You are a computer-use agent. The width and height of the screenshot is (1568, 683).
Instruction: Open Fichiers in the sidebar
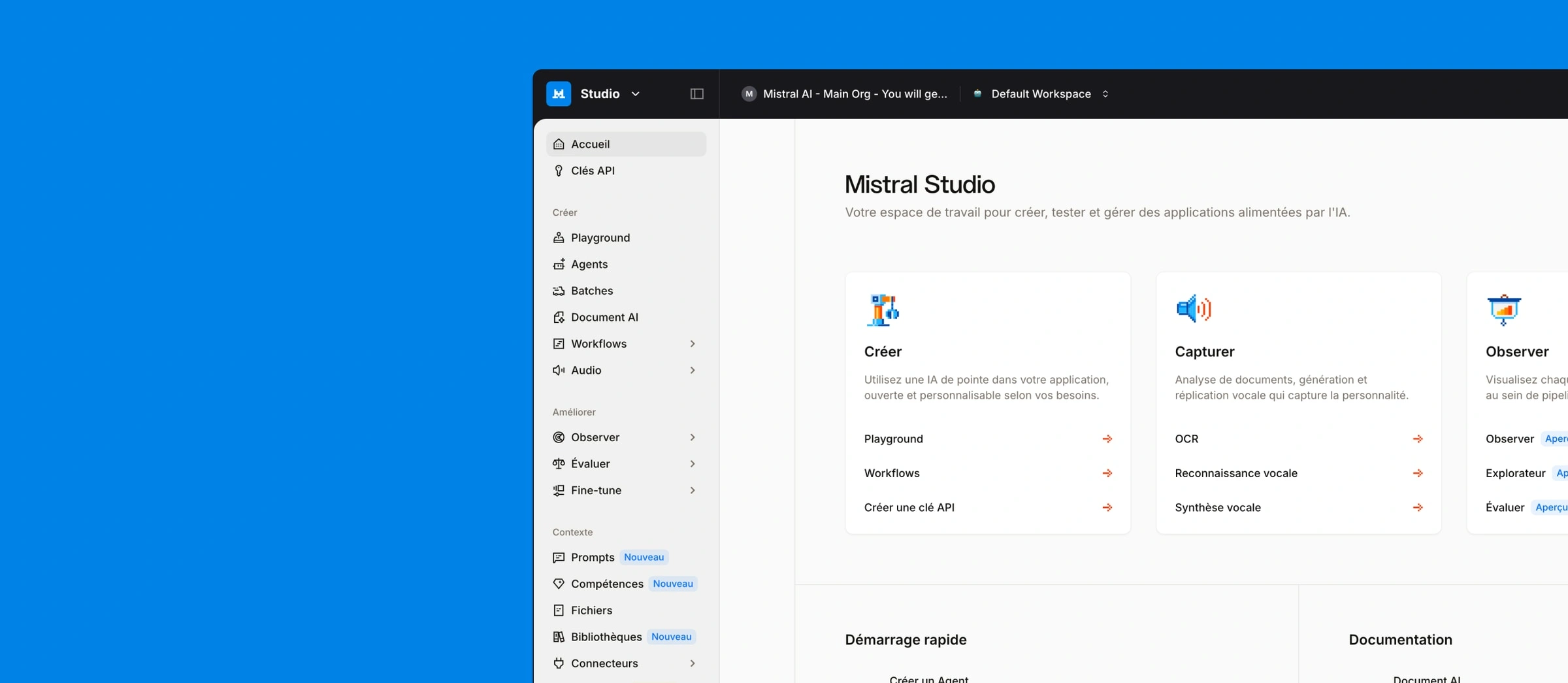point(626,610)
